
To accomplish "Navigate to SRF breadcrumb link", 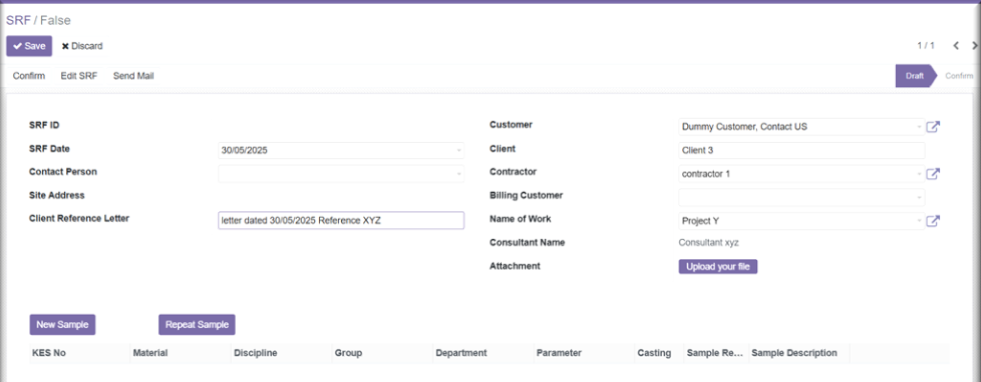I will pos(18,20).
